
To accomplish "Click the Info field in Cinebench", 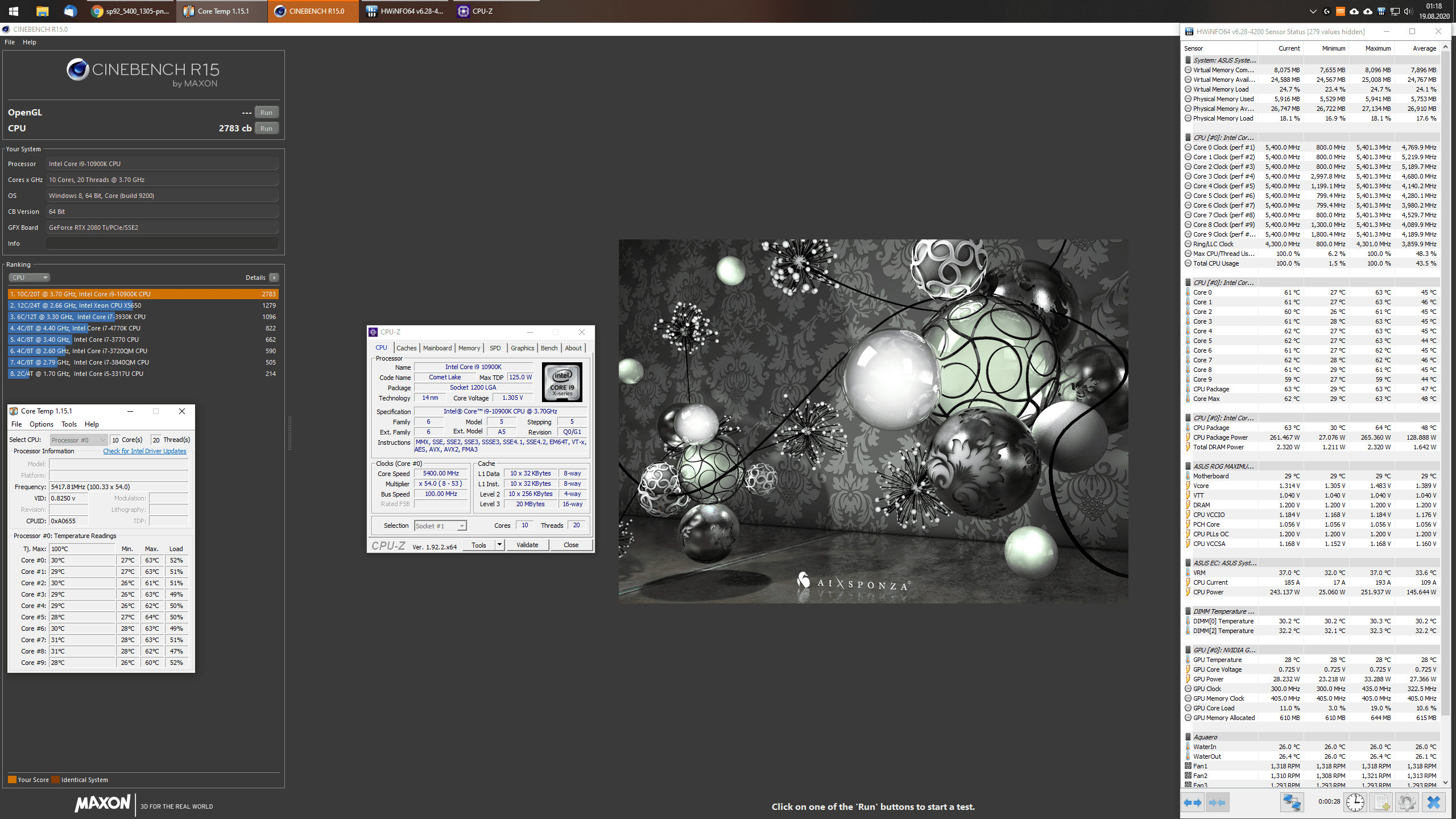I will [x=162, y=243].
